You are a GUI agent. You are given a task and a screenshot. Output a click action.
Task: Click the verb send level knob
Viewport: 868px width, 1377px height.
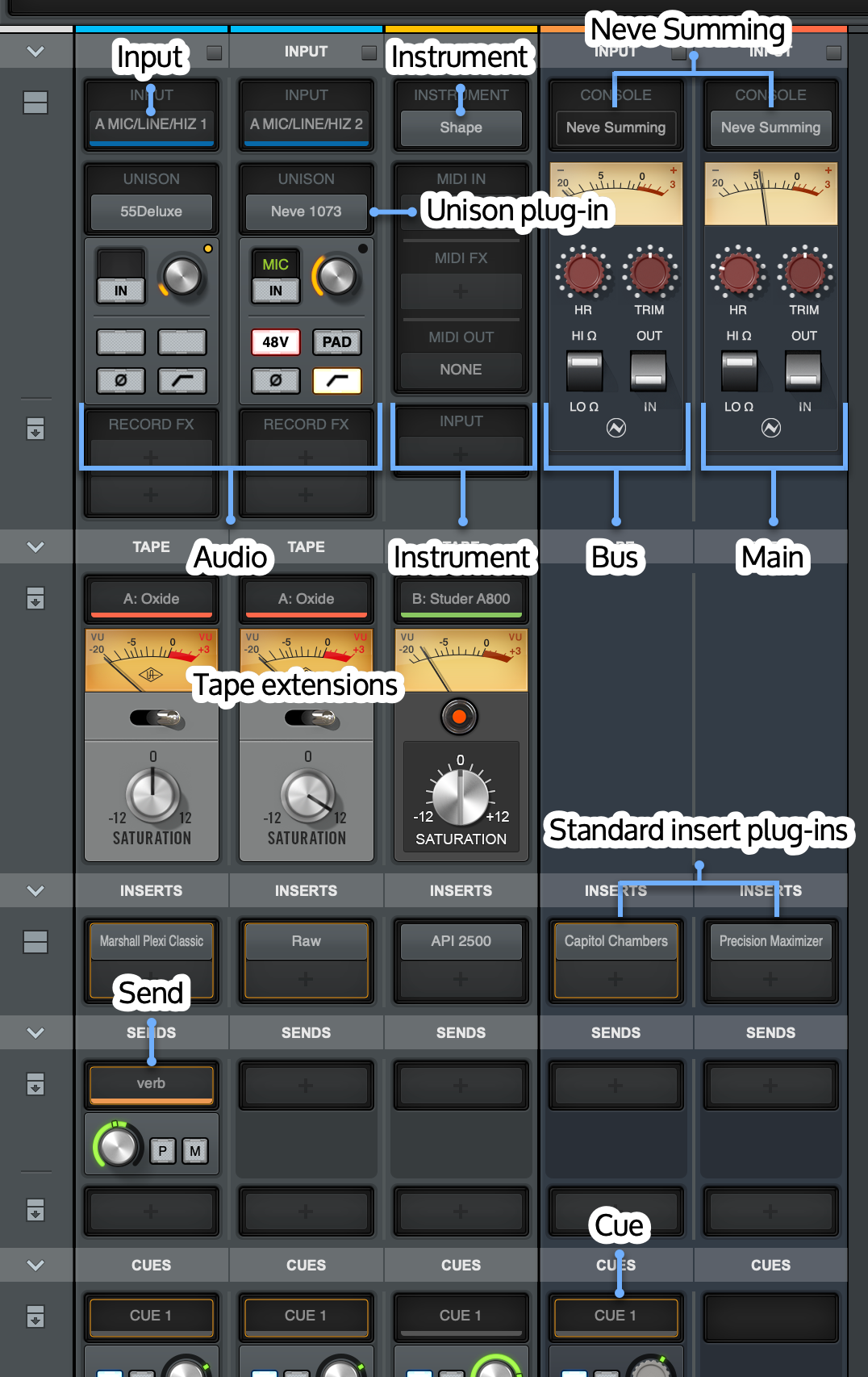(x=118, y=1146)
